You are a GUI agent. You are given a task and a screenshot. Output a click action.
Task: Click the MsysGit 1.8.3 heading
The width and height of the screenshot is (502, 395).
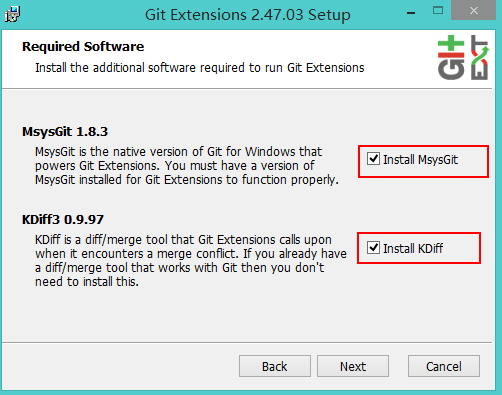tap(65, 132)
